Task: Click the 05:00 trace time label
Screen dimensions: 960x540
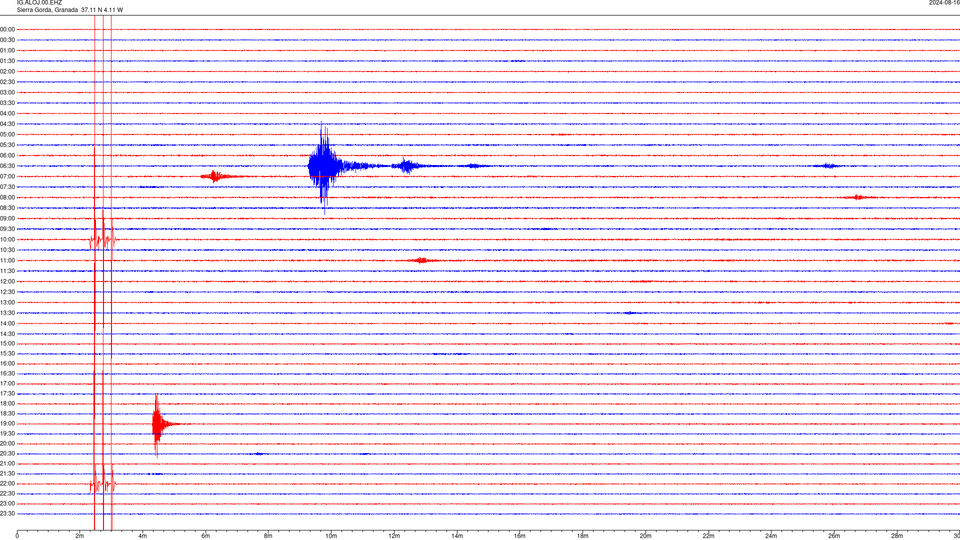Action: click(x=7, y=135)
